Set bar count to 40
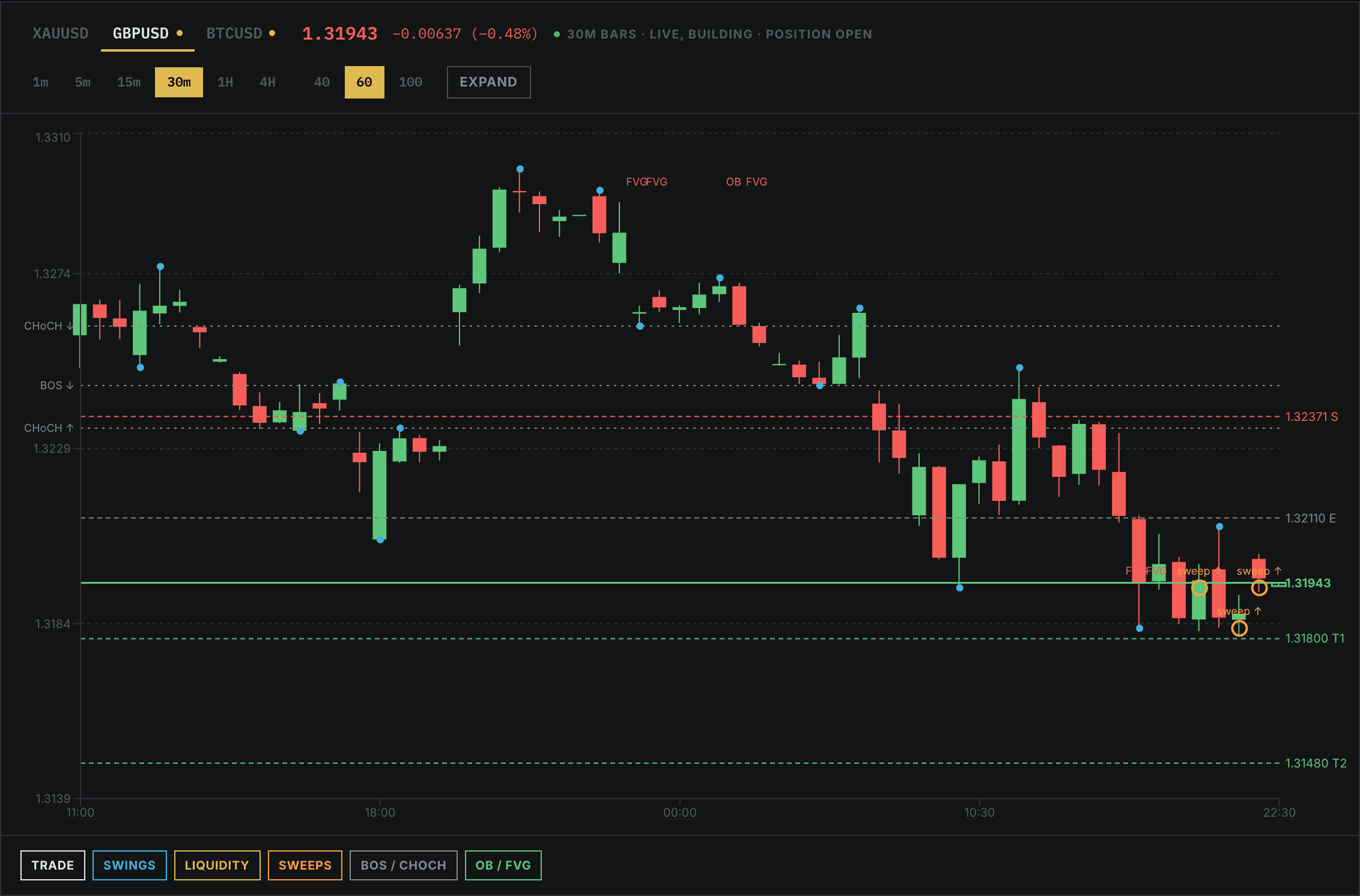 click(x=322, y=82)
